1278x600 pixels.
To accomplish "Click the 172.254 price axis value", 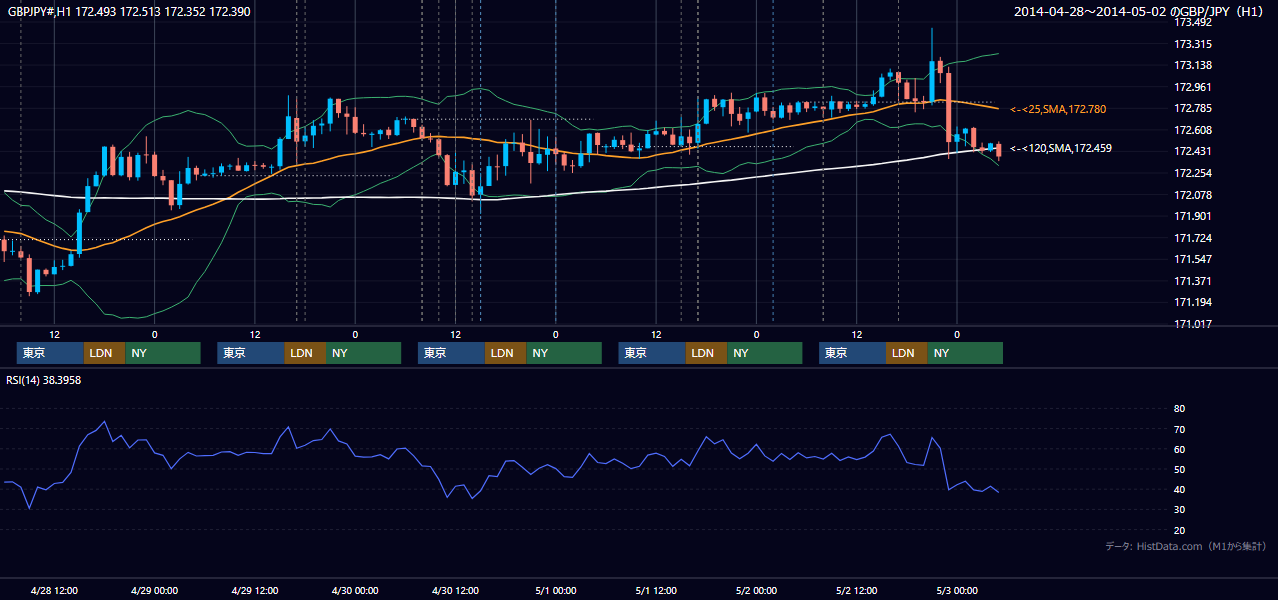I will pyautogui.click(x=1192, y=173).
